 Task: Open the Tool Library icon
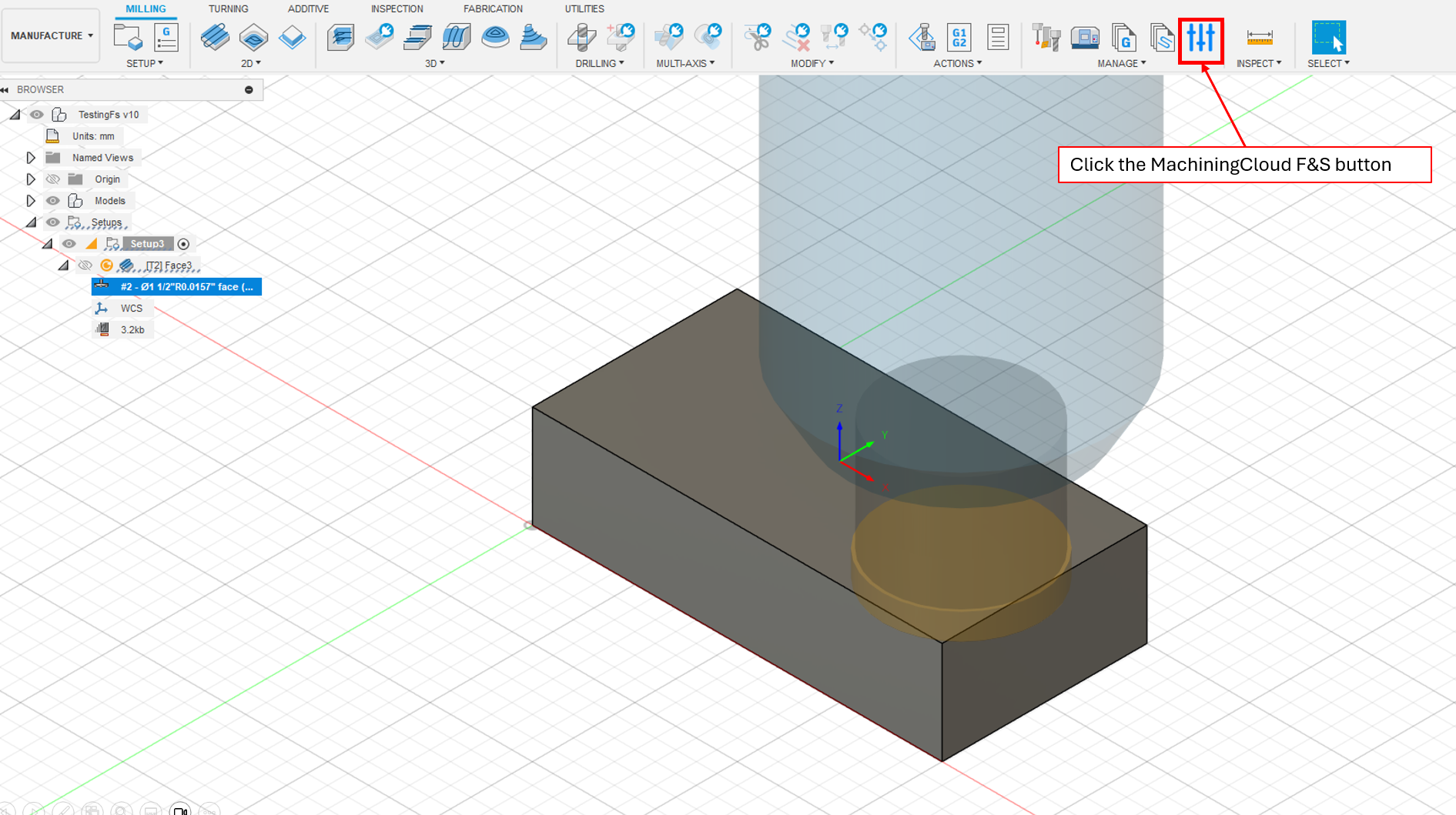coord(1046,37)
